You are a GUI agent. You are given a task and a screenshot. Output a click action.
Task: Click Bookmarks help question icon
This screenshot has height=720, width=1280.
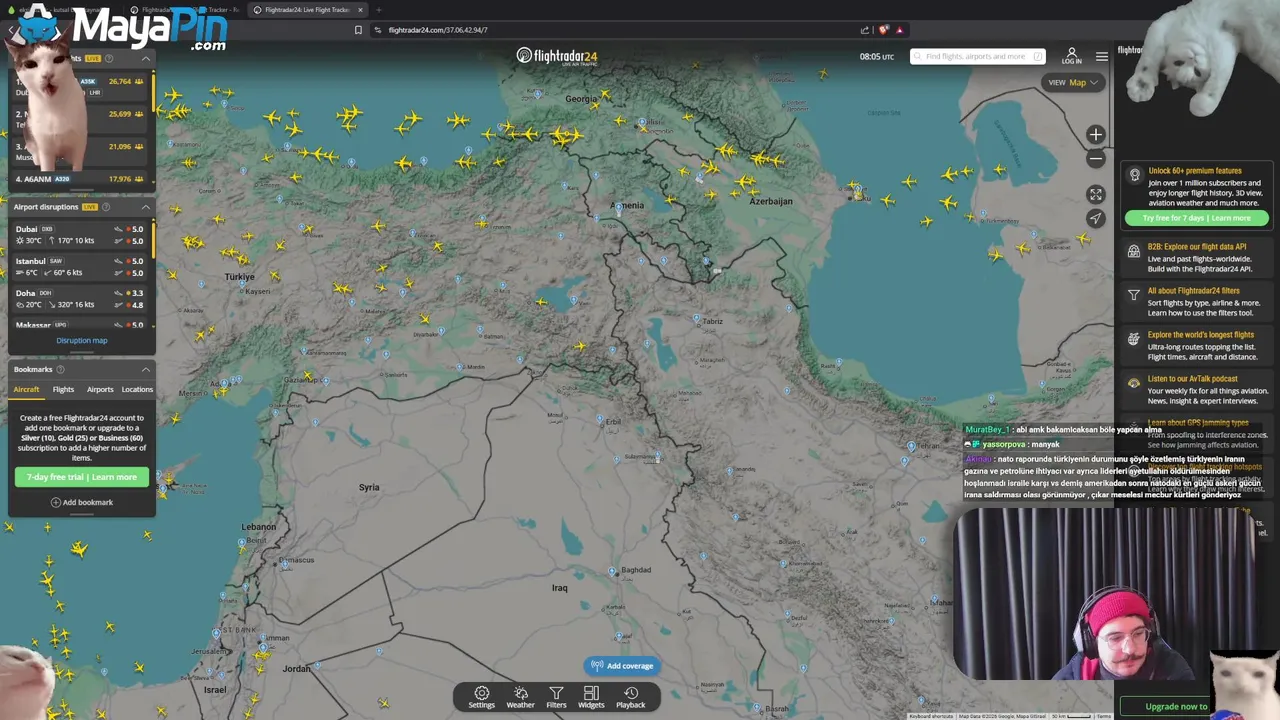click(x=60, y=369)
